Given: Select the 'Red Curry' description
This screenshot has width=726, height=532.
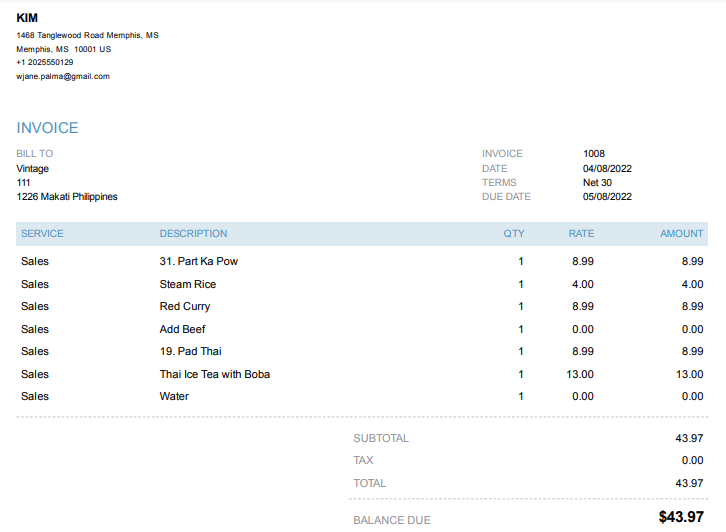Looking at the screenshot, I should tap(185, 307).
